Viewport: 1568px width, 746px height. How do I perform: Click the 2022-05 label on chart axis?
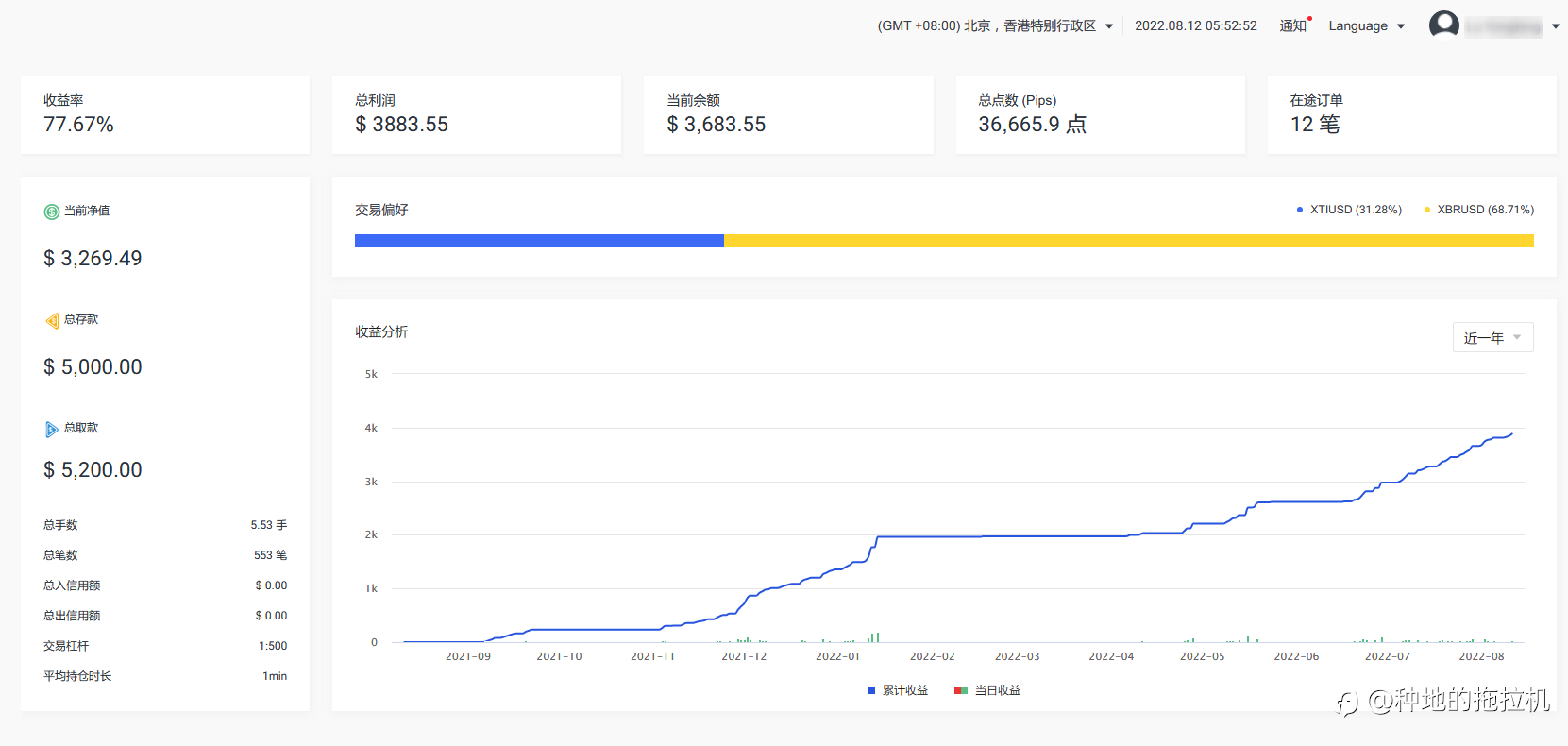tap(1203, 656)
